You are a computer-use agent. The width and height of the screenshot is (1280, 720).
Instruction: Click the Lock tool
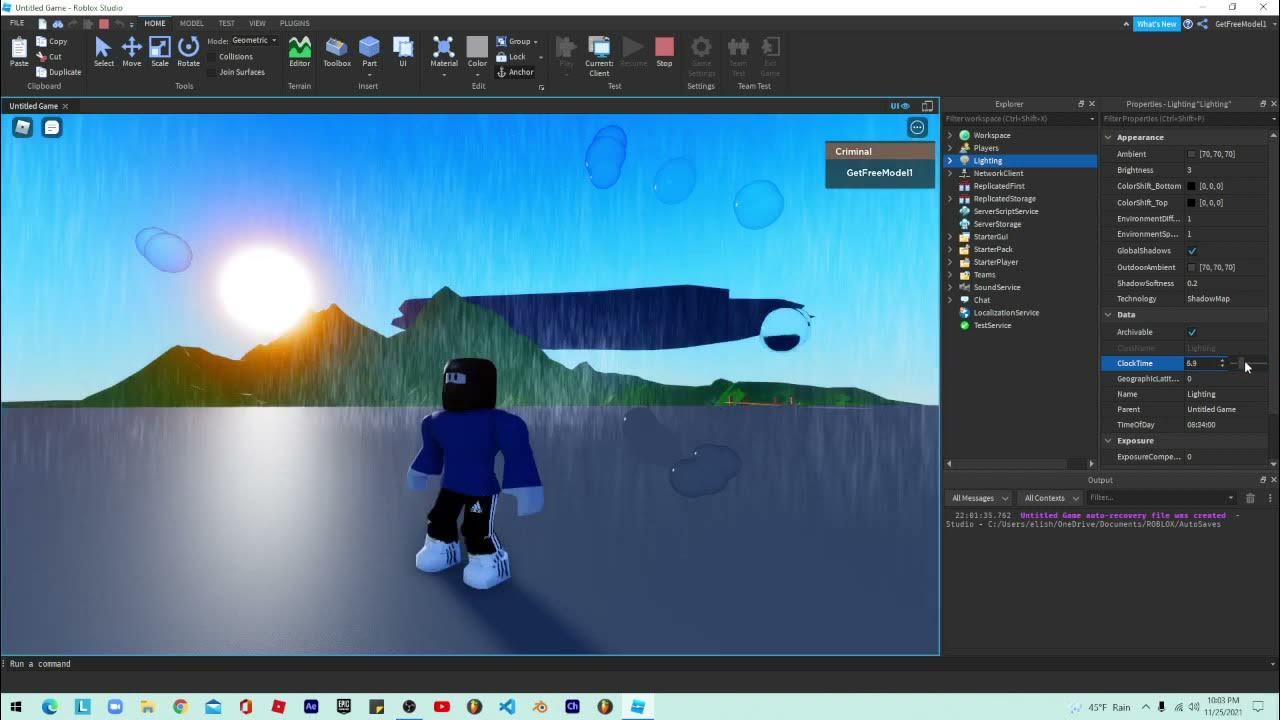pos(511,57)
